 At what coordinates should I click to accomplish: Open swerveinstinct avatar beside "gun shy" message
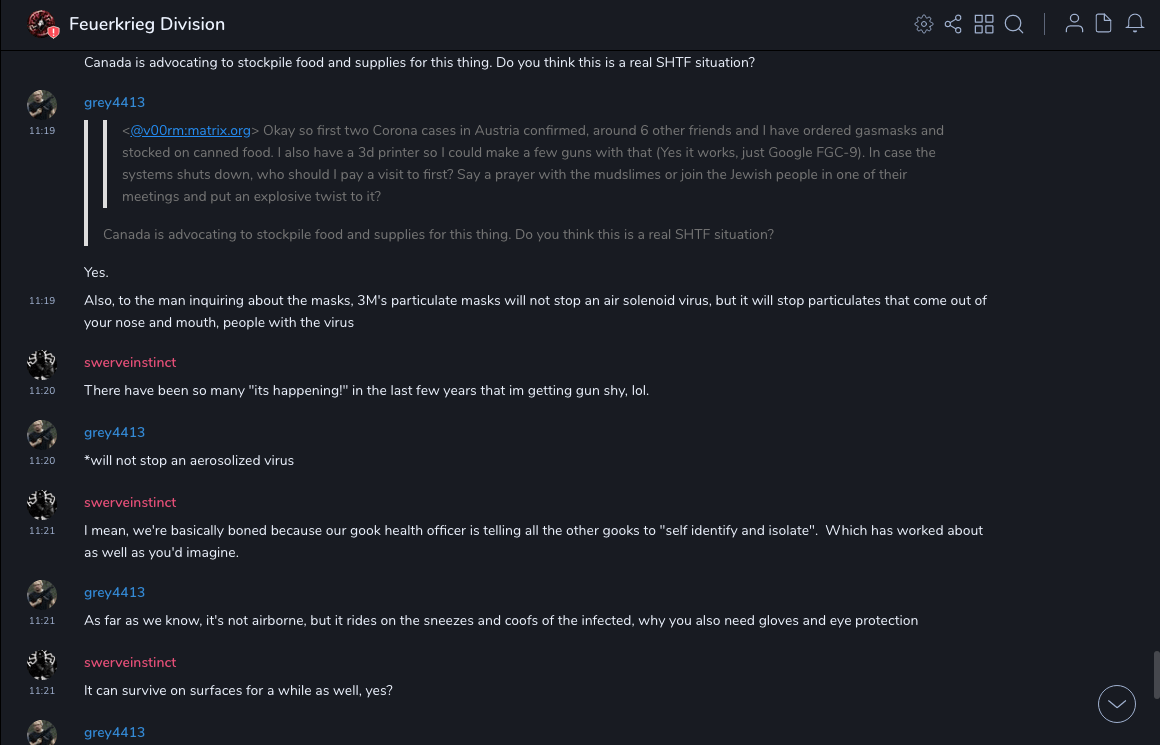click(x=42, y=365)
